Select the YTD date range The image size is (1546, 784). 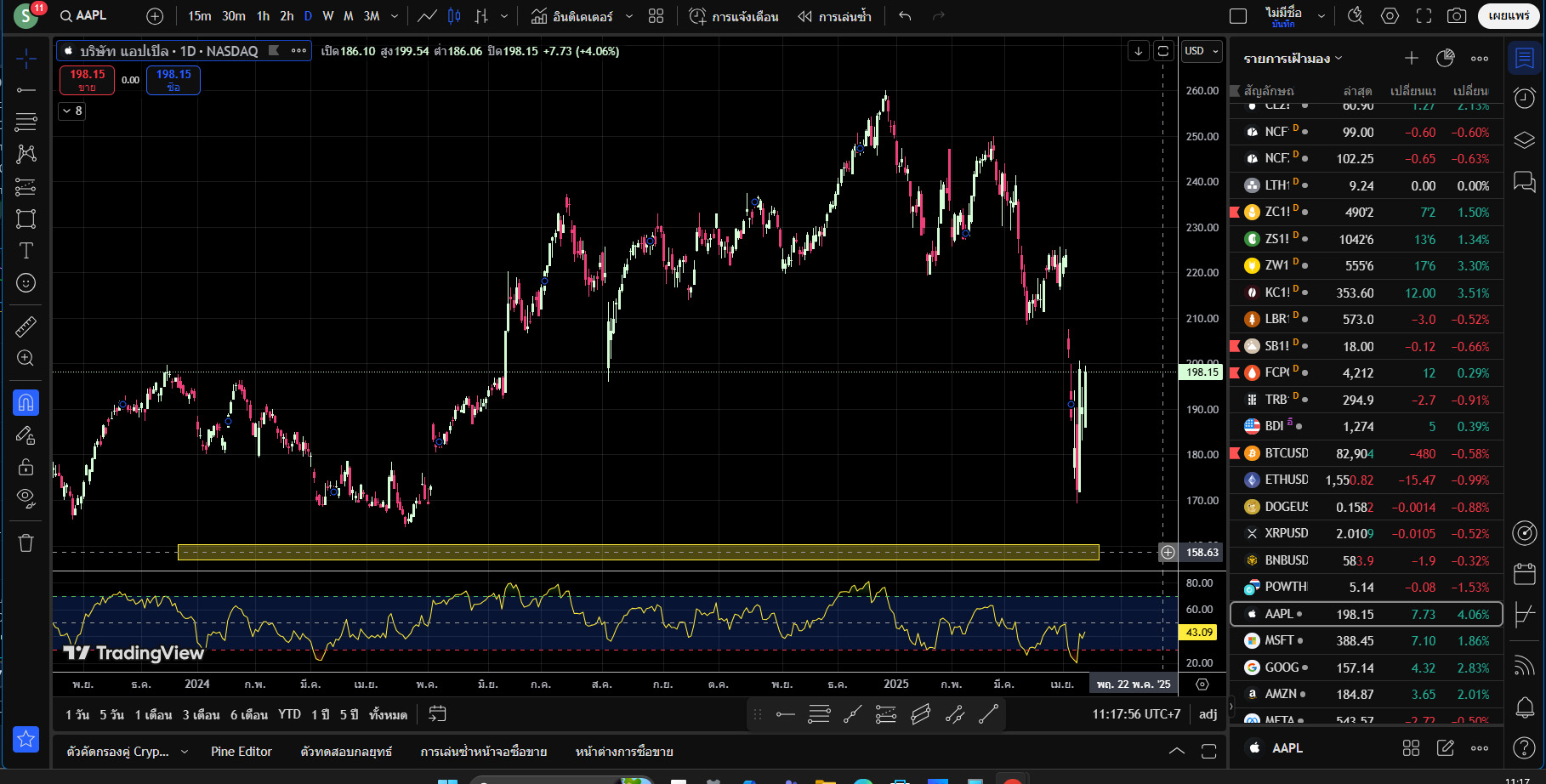[289, 714]
